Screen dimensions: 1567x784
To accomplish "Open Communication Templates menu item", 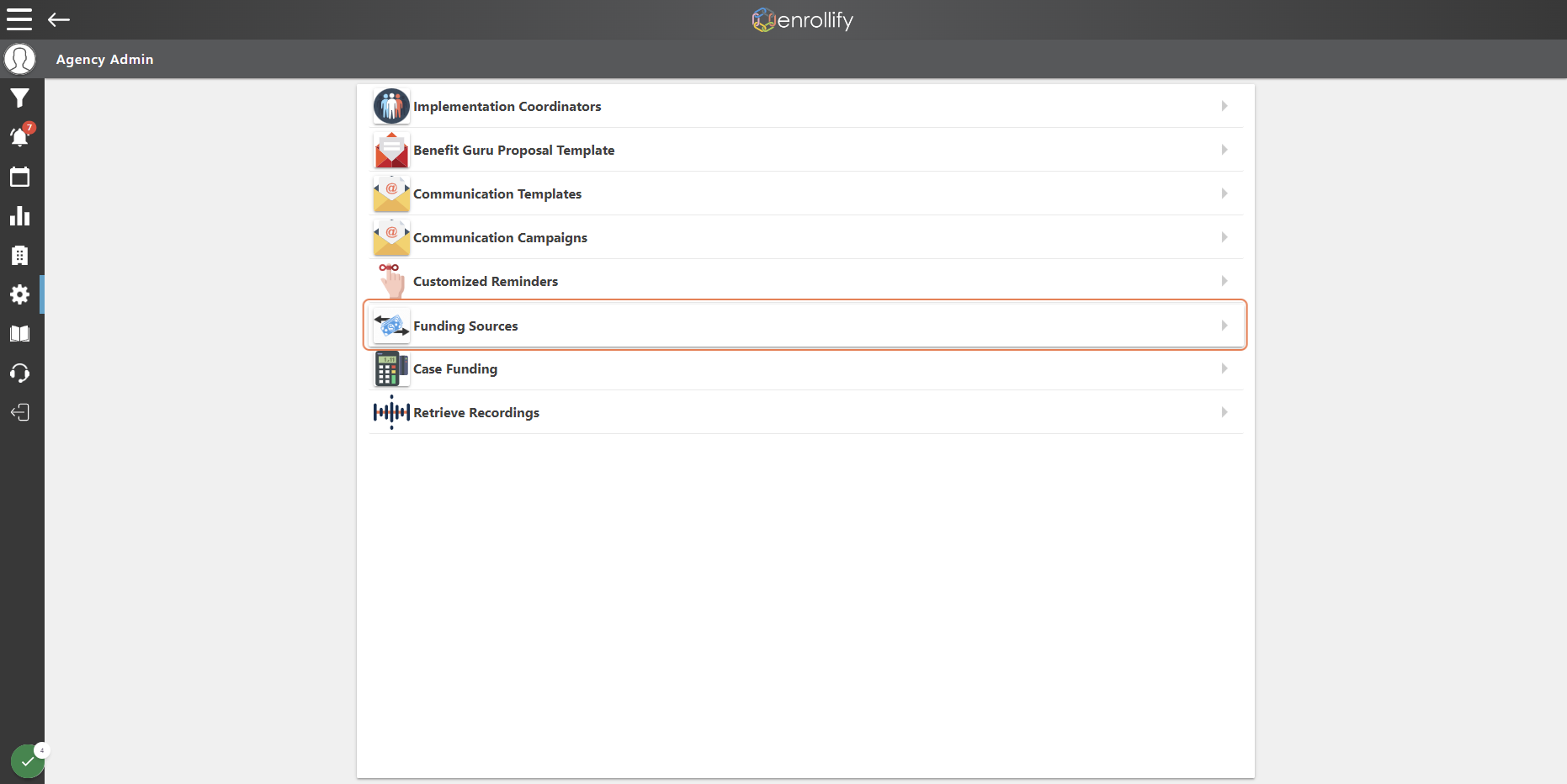I will click(x=805, y=193).
